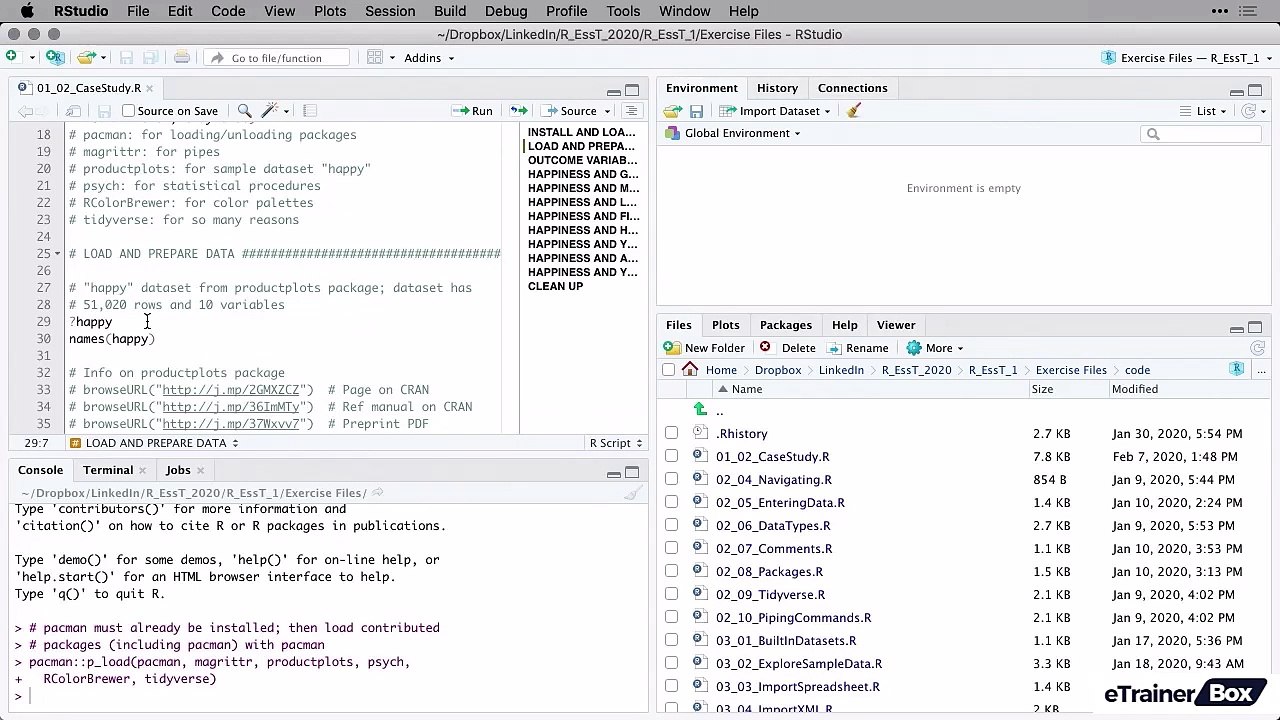This screenshot has width=1280, height=720.
Task: Open Source button dropdown arrow
Action: (606, 111)
